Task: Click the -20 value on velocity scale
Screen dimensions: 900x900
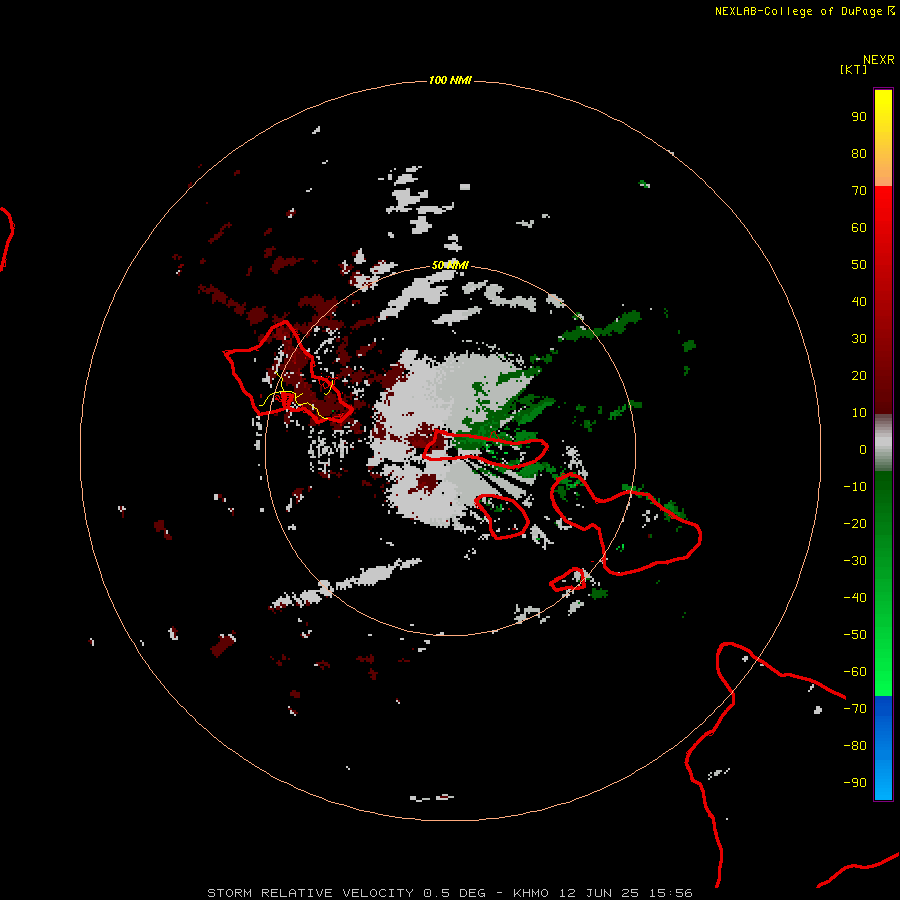Action: click(x=855, y=523)
